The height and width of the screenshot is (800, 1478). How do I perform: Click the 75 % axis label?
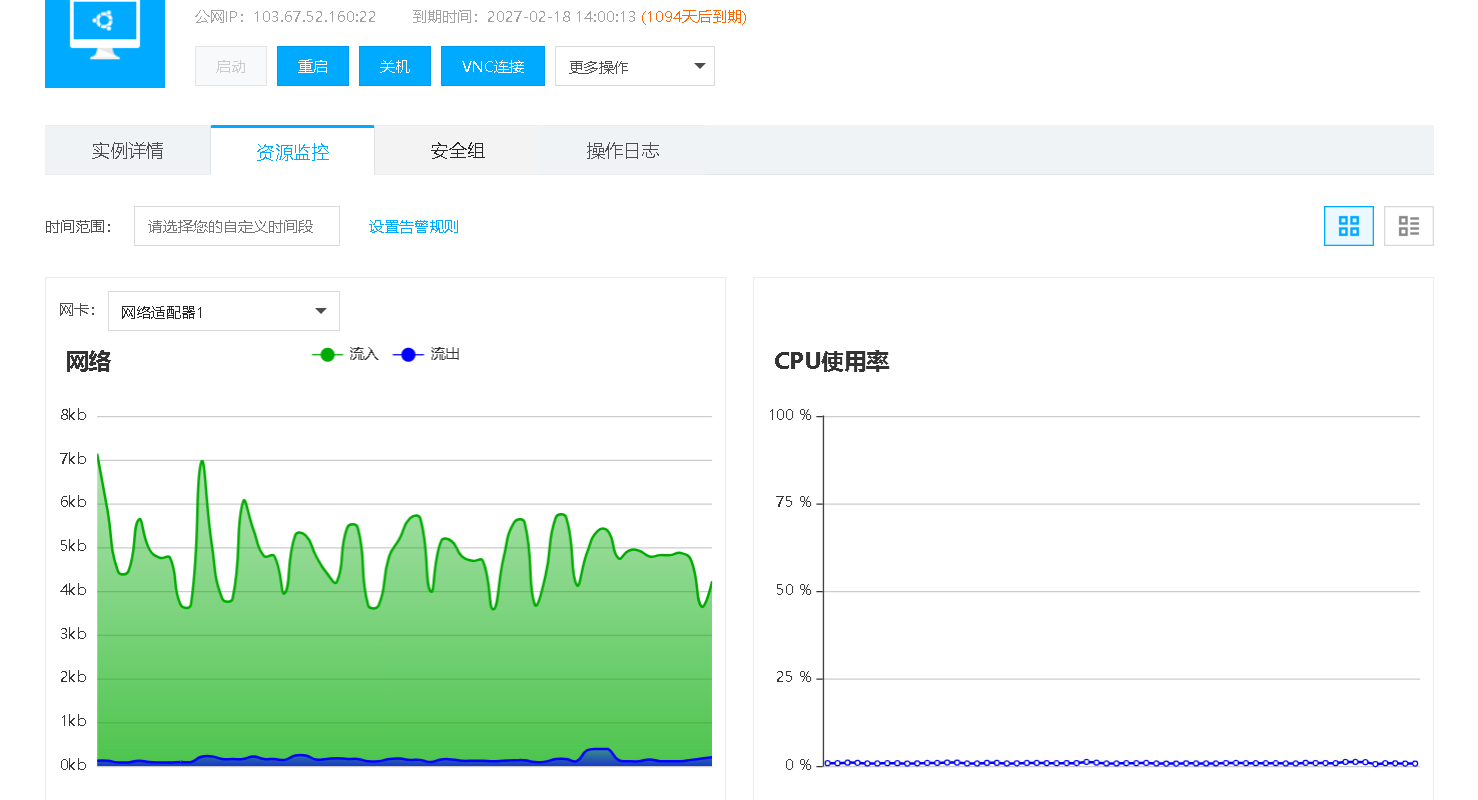(x=794, y=502)
